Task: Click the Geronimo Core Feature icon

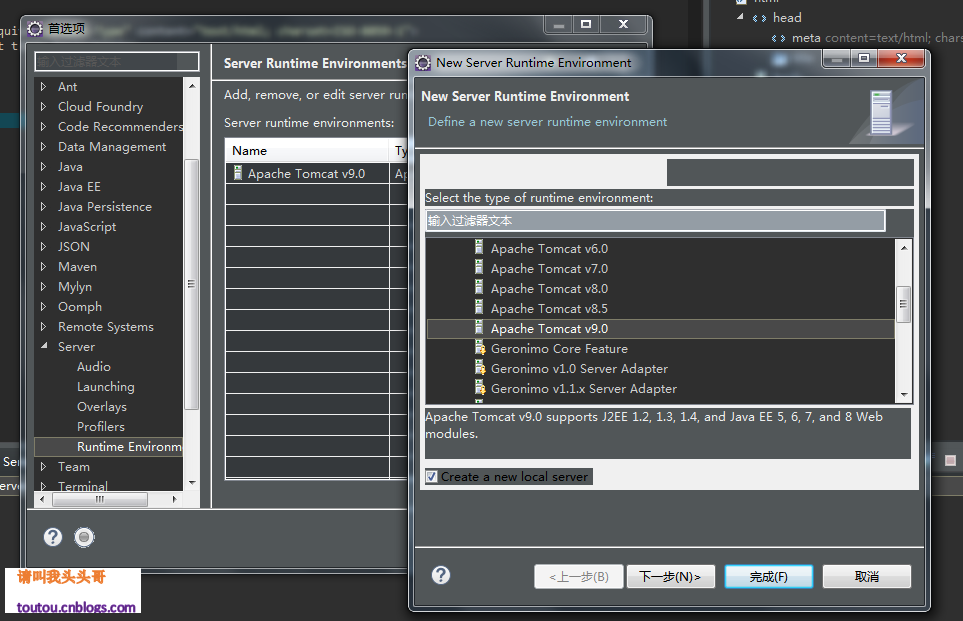Action: [480, 348]
